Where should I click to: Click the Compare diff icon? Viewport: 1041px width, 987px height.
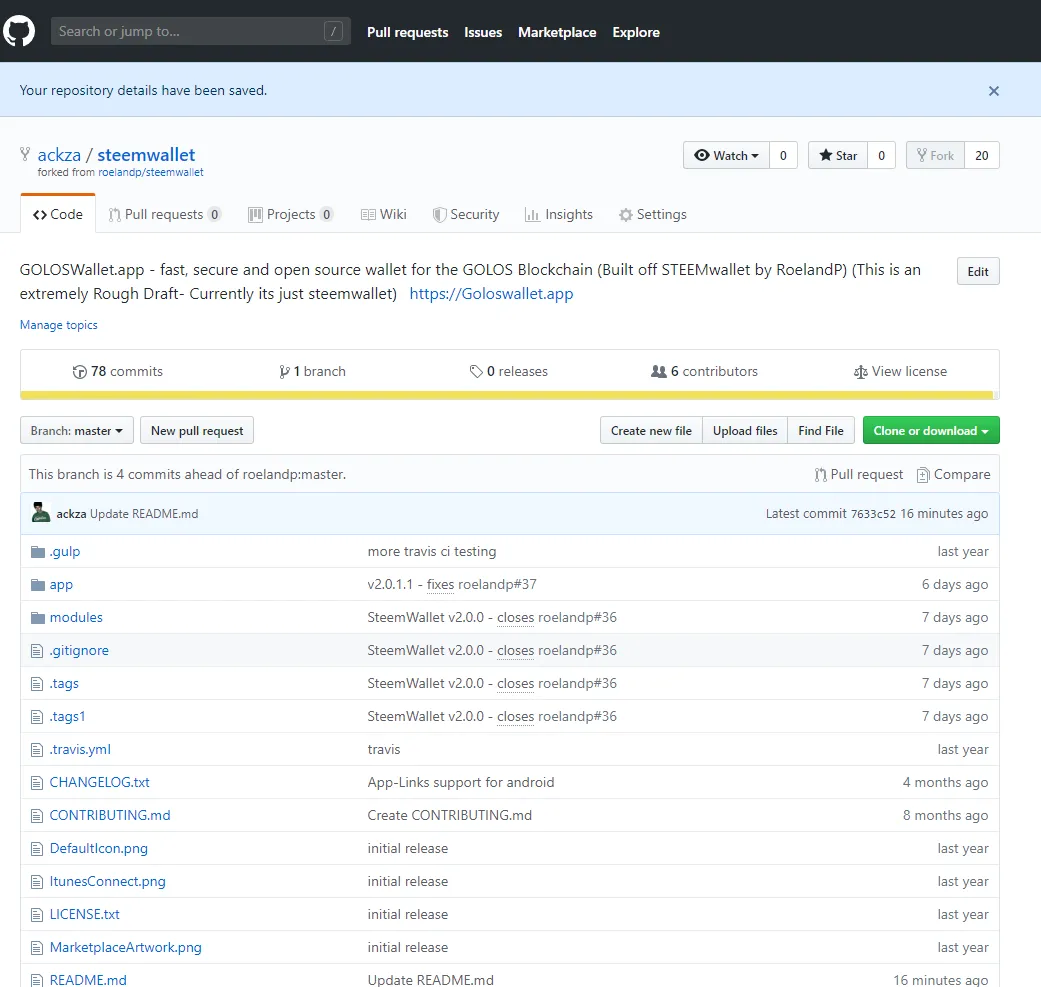(923, 475)
